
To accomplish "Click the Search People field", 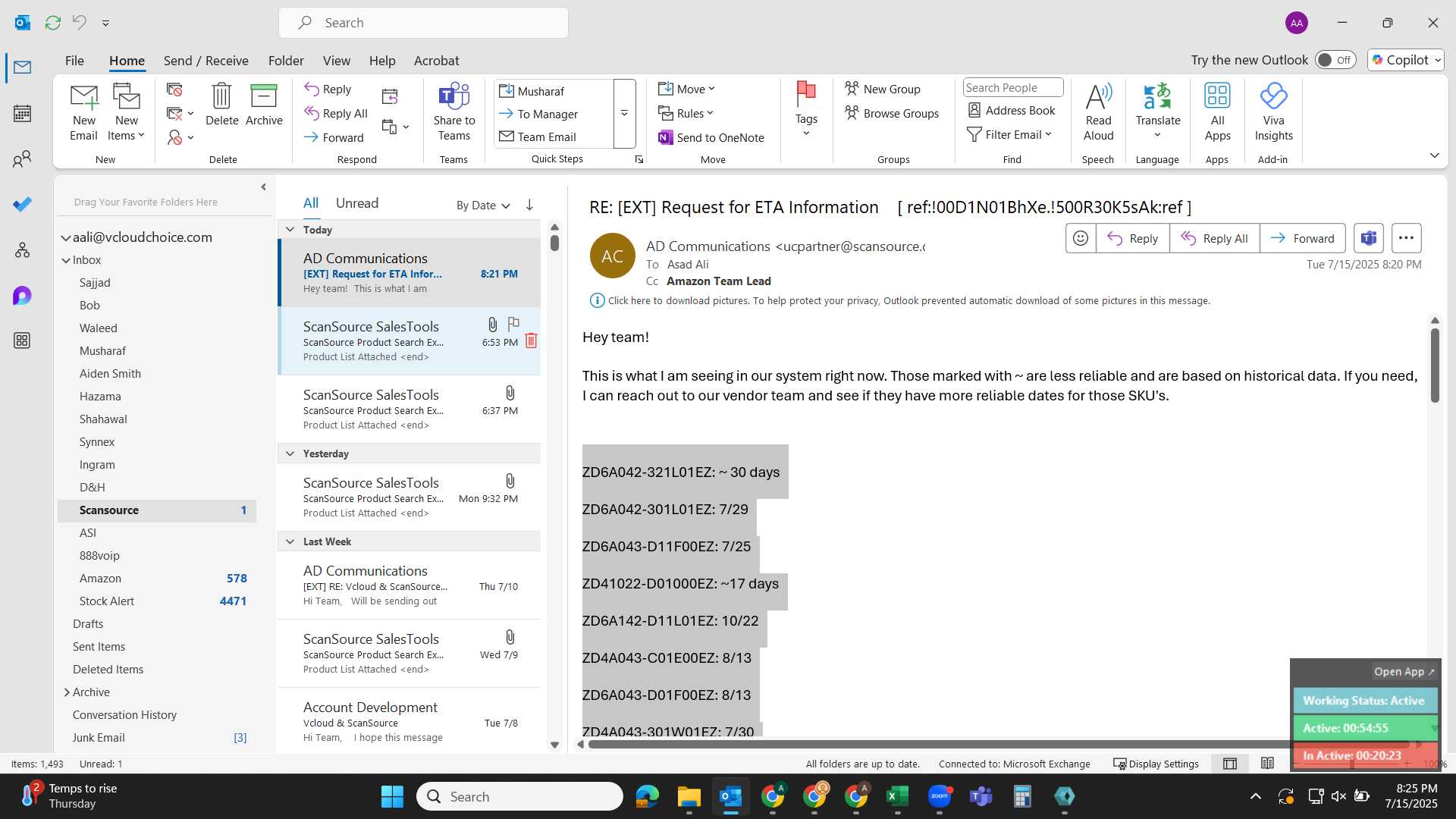I will click(1012, 87).
